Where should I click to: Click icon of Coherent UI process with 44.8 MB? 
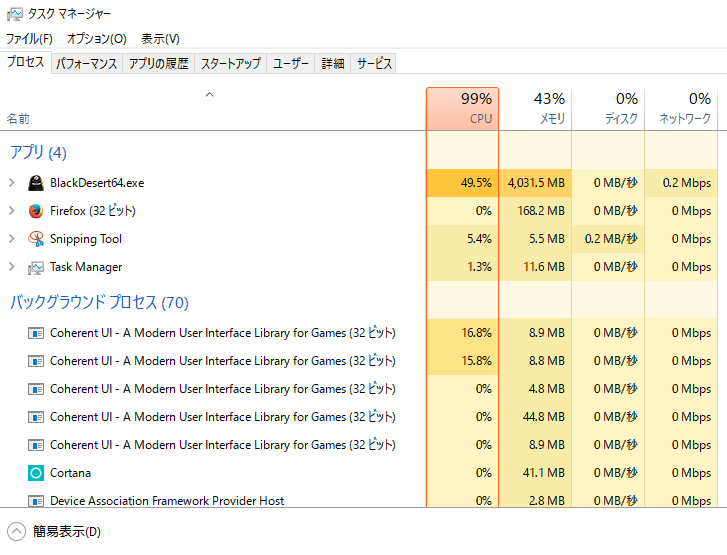36,417
